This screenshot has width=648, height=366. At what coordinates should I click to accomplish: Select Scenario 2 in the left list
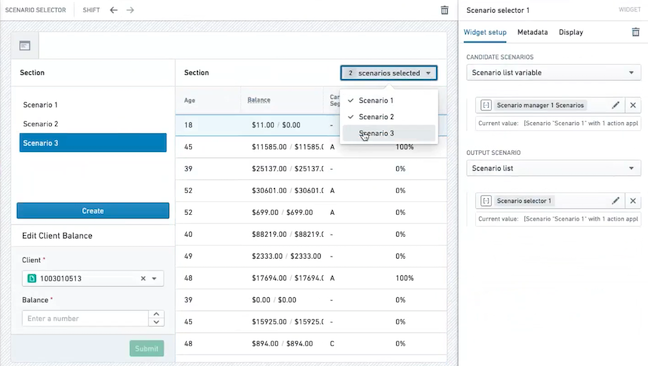(x=93, y=124)
